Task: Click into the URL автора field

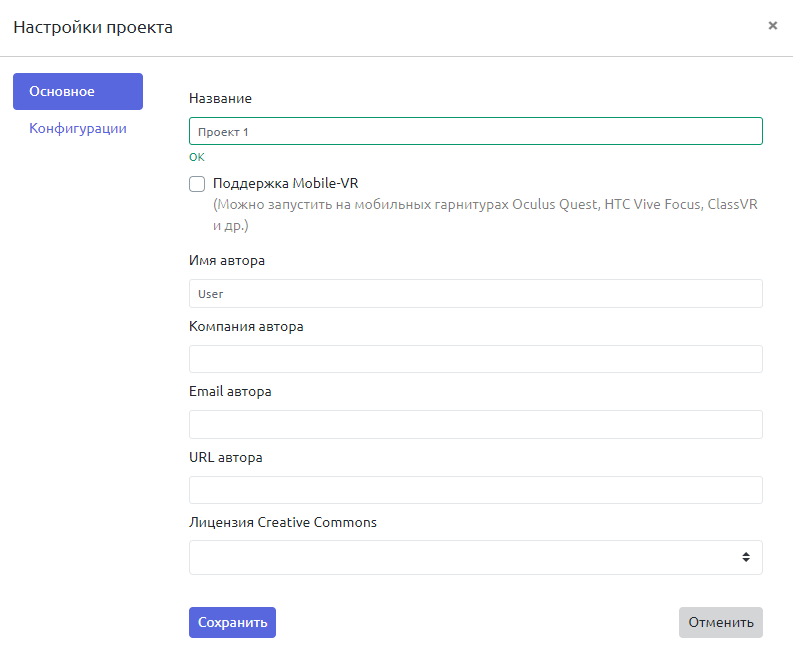Action: coord(475,490)
